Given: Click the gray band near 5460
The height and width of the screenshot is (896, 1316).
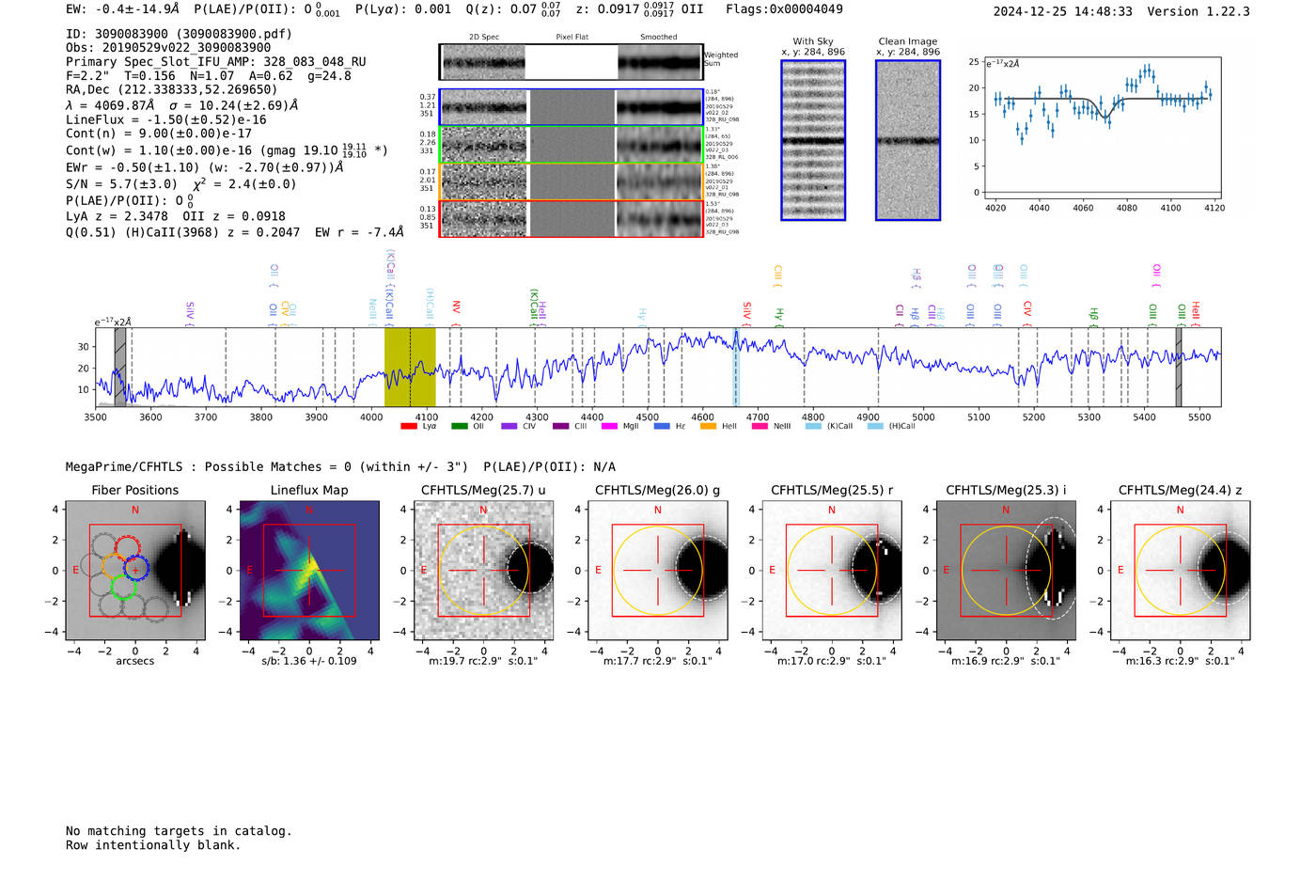Looking at the screenshot, I should (1179, 367).
